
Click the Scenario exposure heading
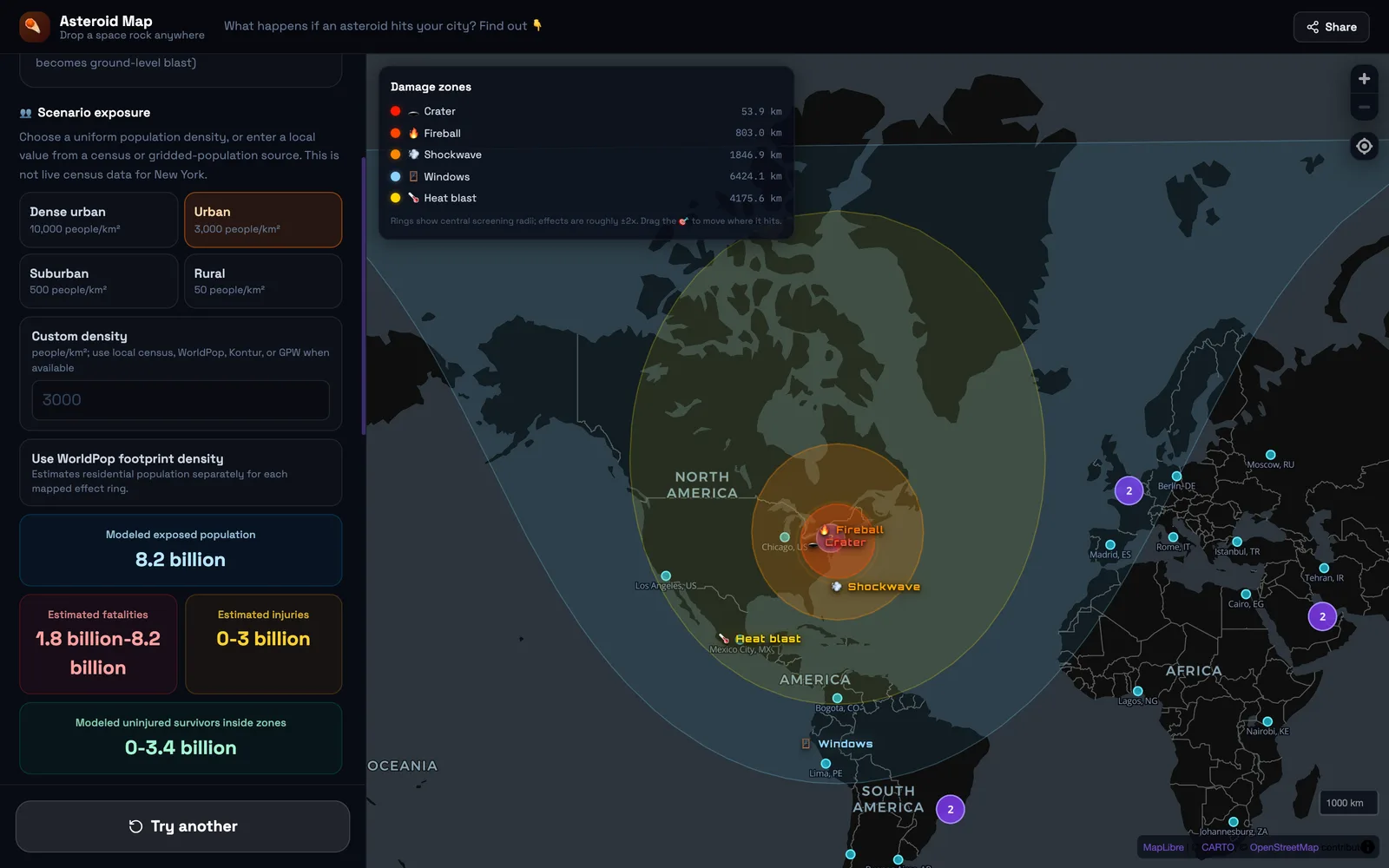pos(94,113)
